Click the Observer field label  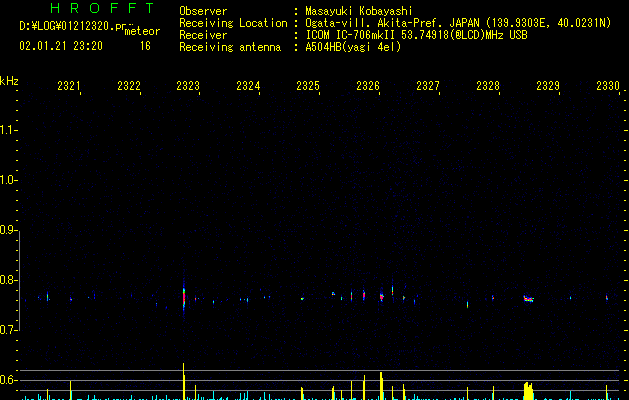coord(203,11)
